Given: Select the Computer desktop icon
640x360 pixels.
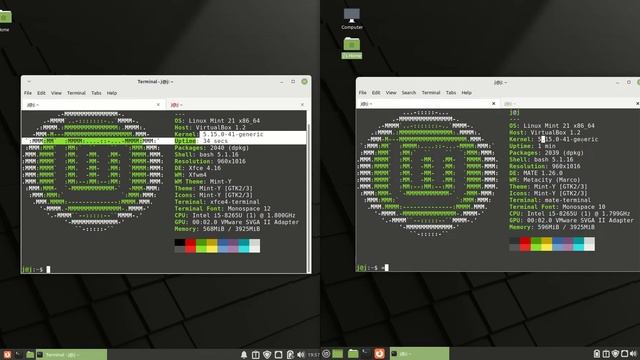Looking at the screenshot, I should [x=352, y=19].
